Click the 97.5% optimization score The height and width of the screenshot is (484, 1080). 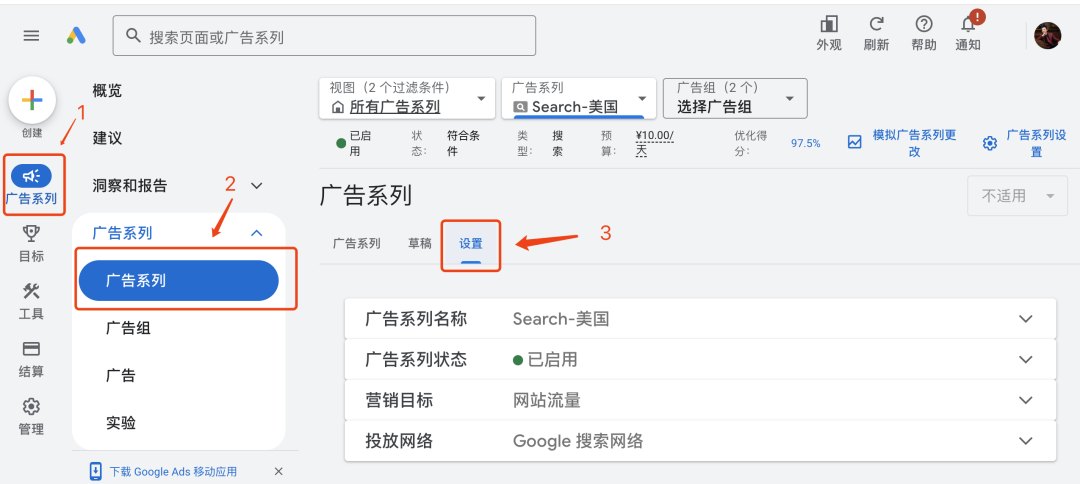click(x=805, y=143)
